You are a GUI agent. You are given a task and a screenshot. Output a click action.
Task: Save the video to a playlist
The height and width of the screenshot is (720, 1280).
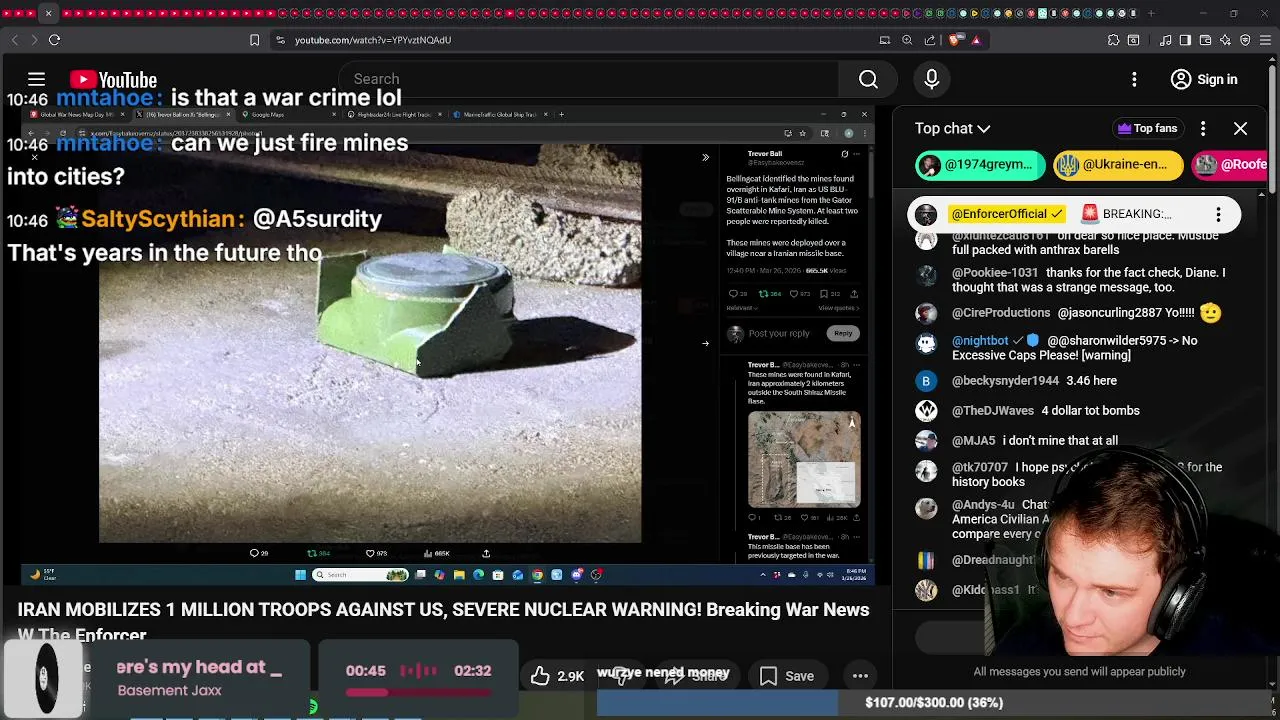point(786,676)
